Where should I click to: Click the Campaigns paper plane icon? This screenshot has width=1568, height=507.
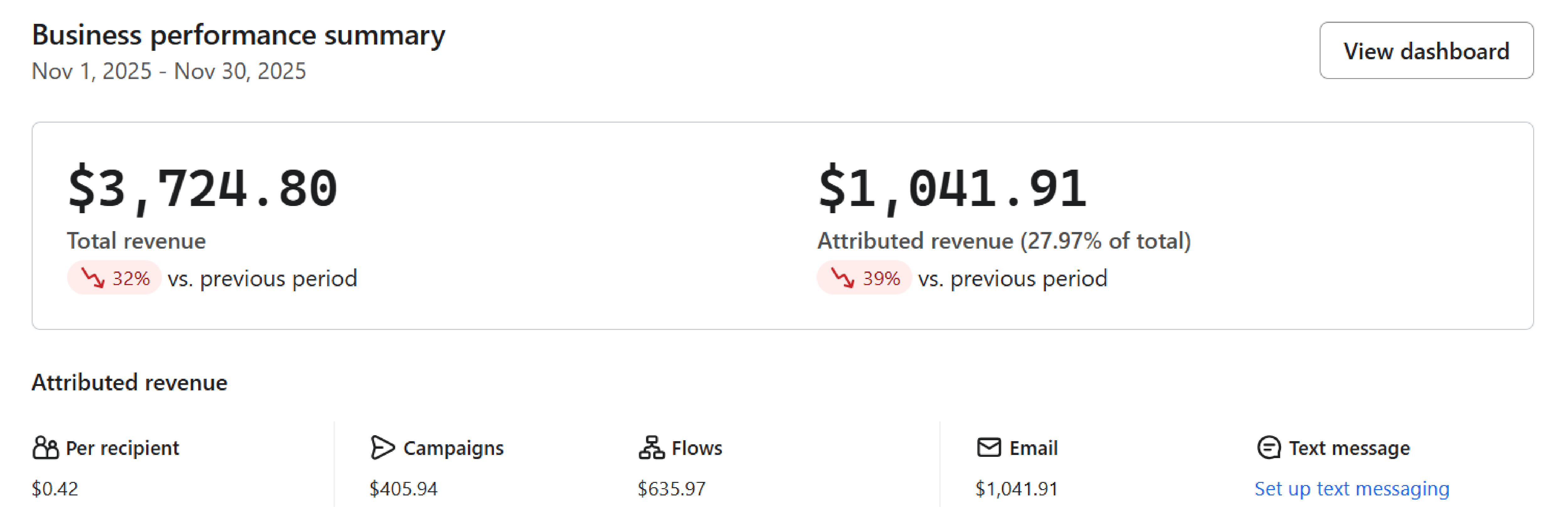[382, 447]
